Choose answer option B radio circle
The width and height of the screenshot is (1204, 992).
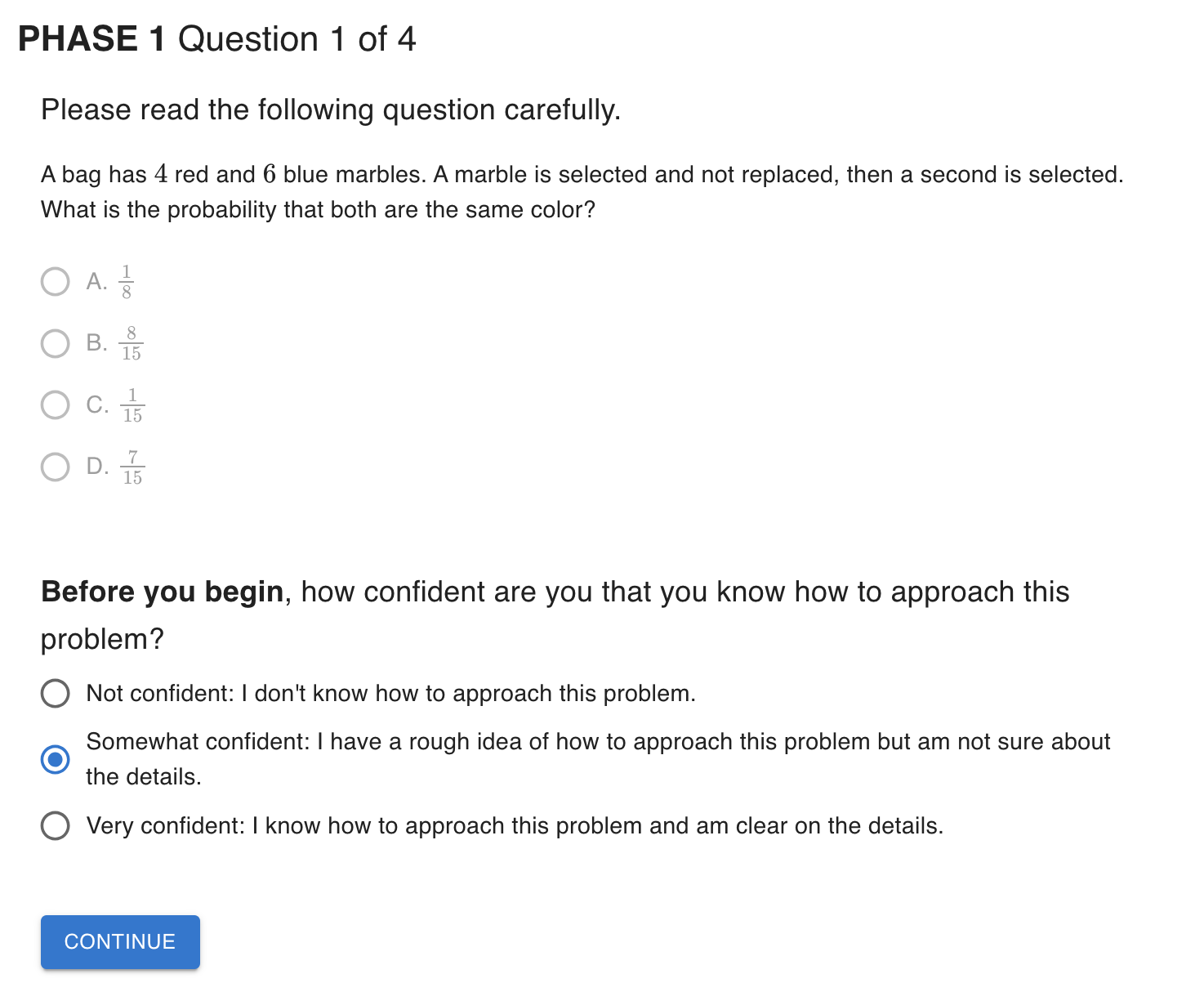point(55,343)
